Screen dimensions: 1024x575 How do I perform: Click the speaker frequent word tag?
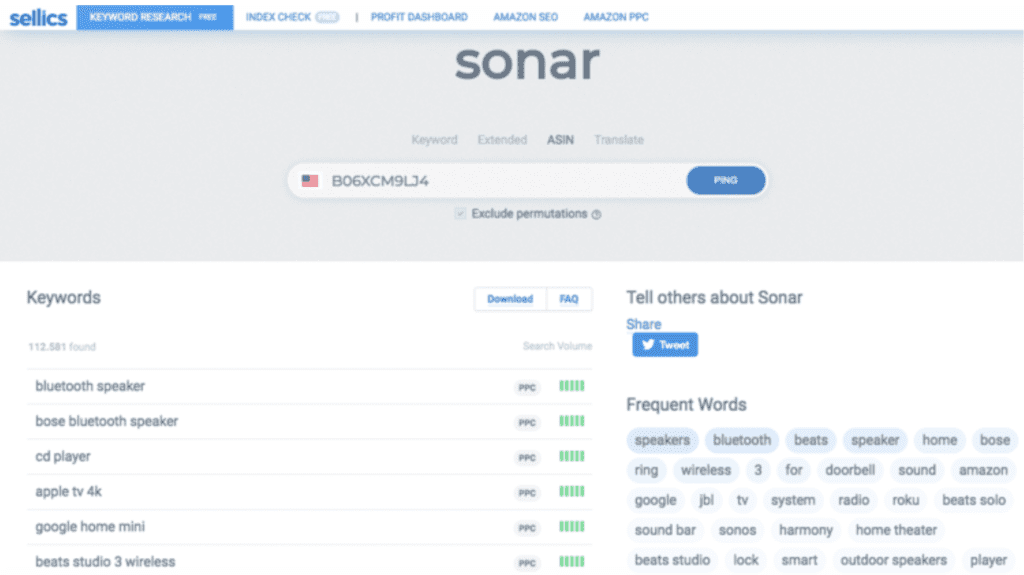(x=875, y=440)
